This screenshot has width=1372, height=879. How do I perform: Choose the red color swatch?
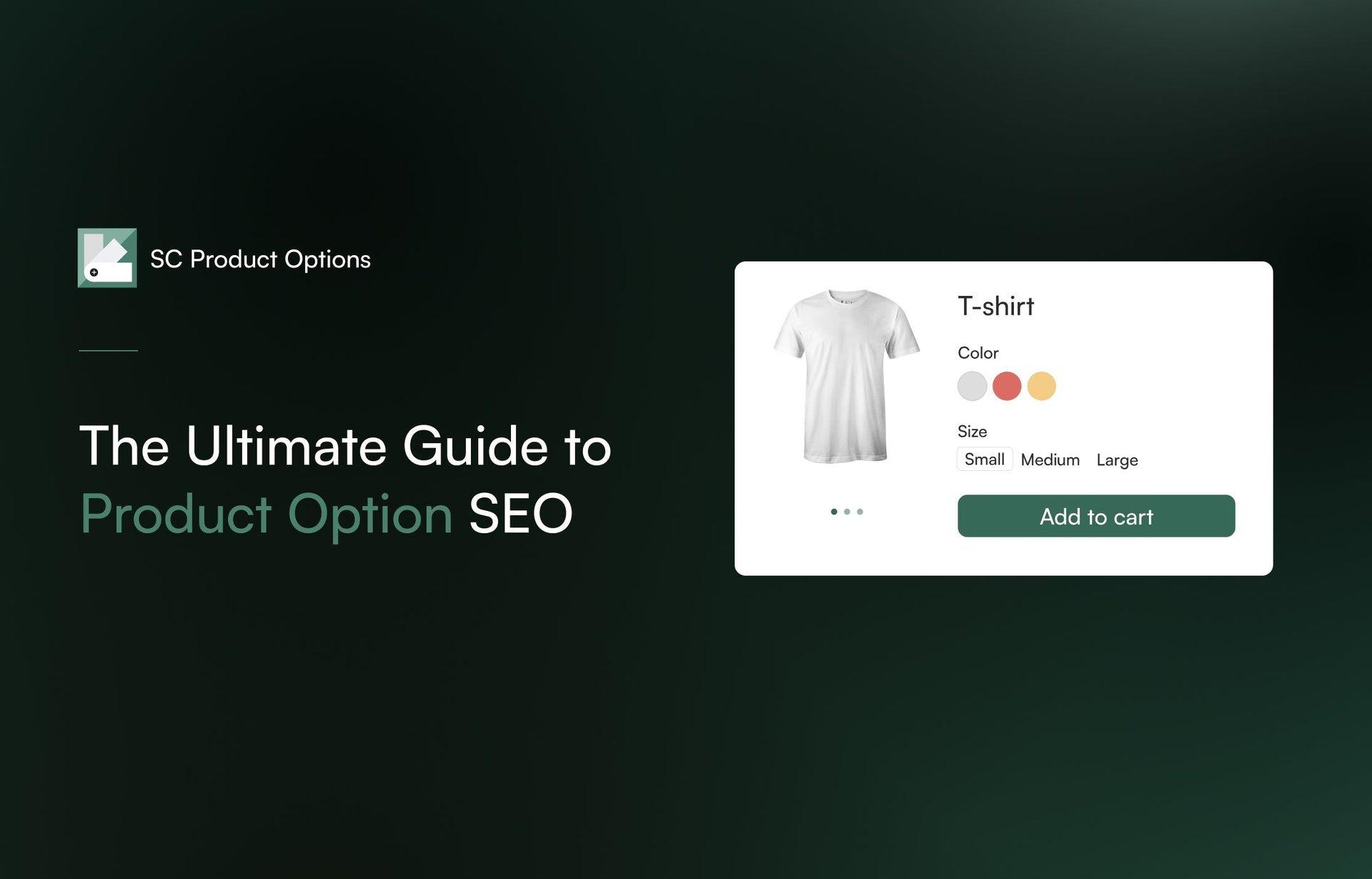[x=1007, y=386]
